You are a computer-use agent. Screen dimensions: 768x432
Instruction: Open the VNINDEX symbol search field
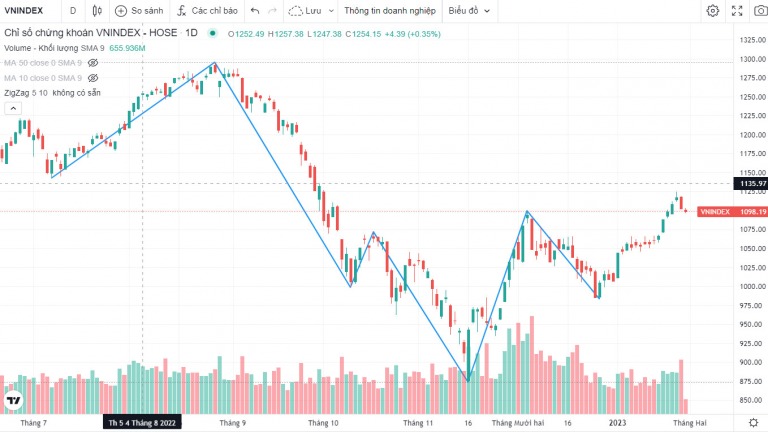(x=24, y=10)
